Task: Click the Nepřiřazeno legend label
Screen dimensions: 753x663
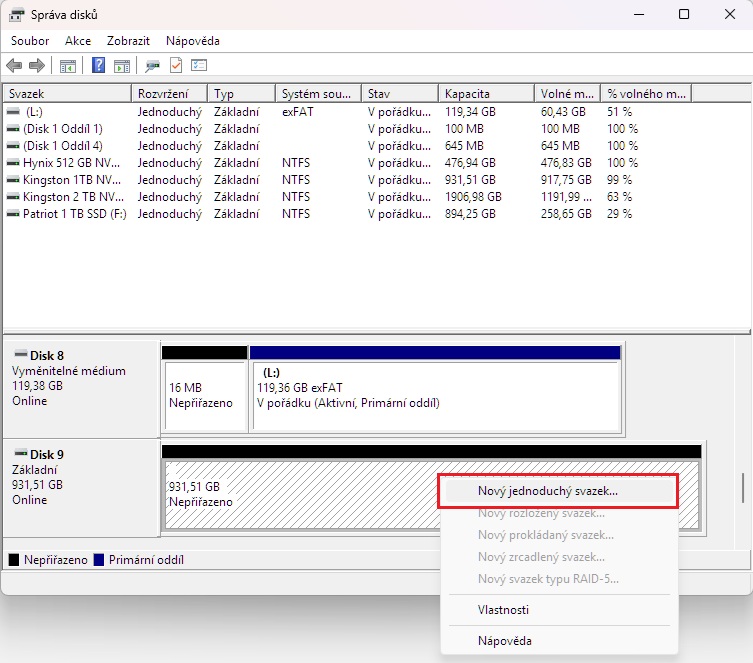Action: [x=56, y=560]
